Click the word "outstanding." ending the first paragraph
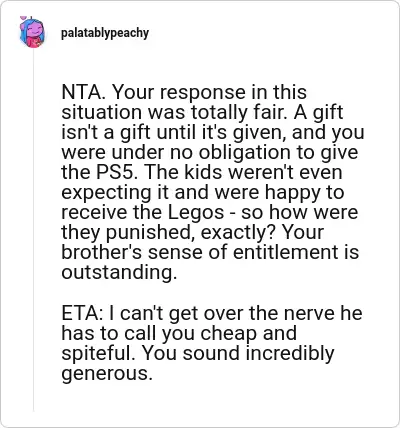Screen dimensions: 400x428 (x=119, y=272)
